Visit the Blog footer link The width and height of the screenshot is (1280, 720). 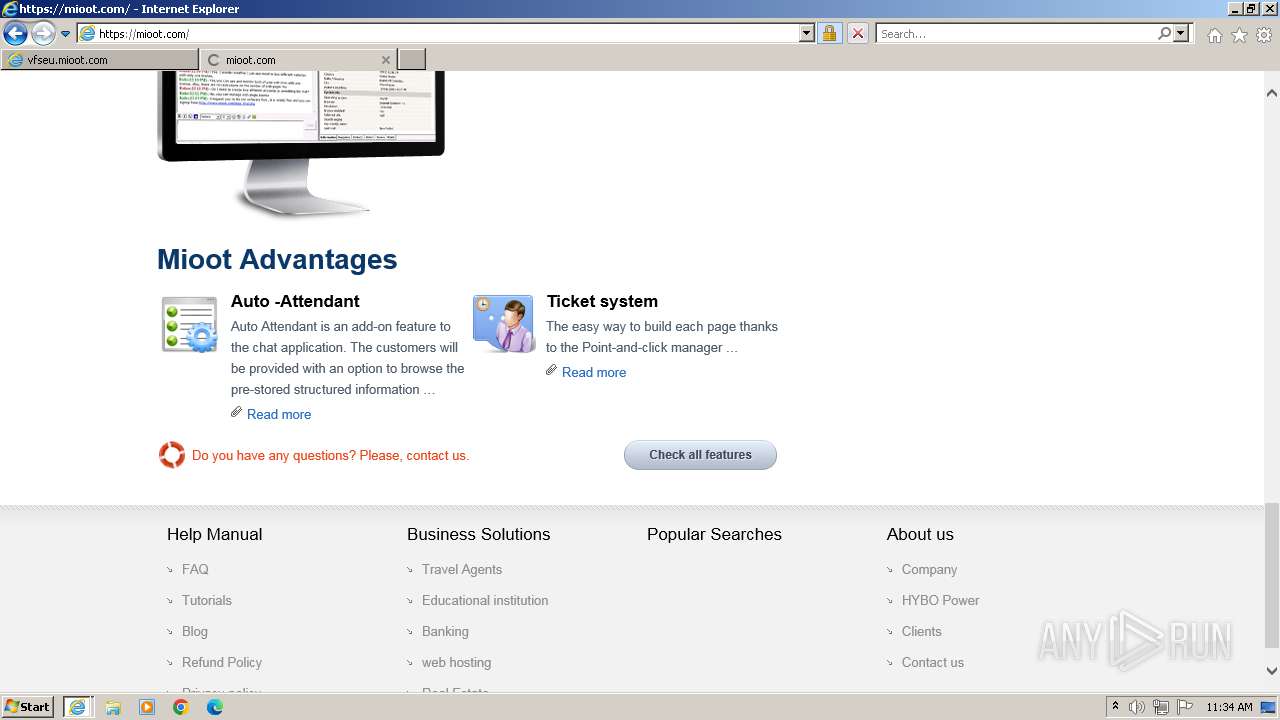(195, 631)
